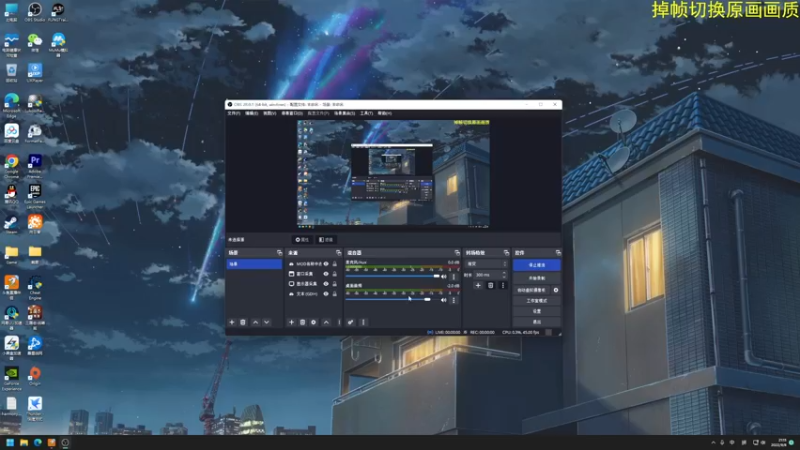800x450 pixels.
Task: Pop out the 来源 dock panel
Action: point(339,253)
